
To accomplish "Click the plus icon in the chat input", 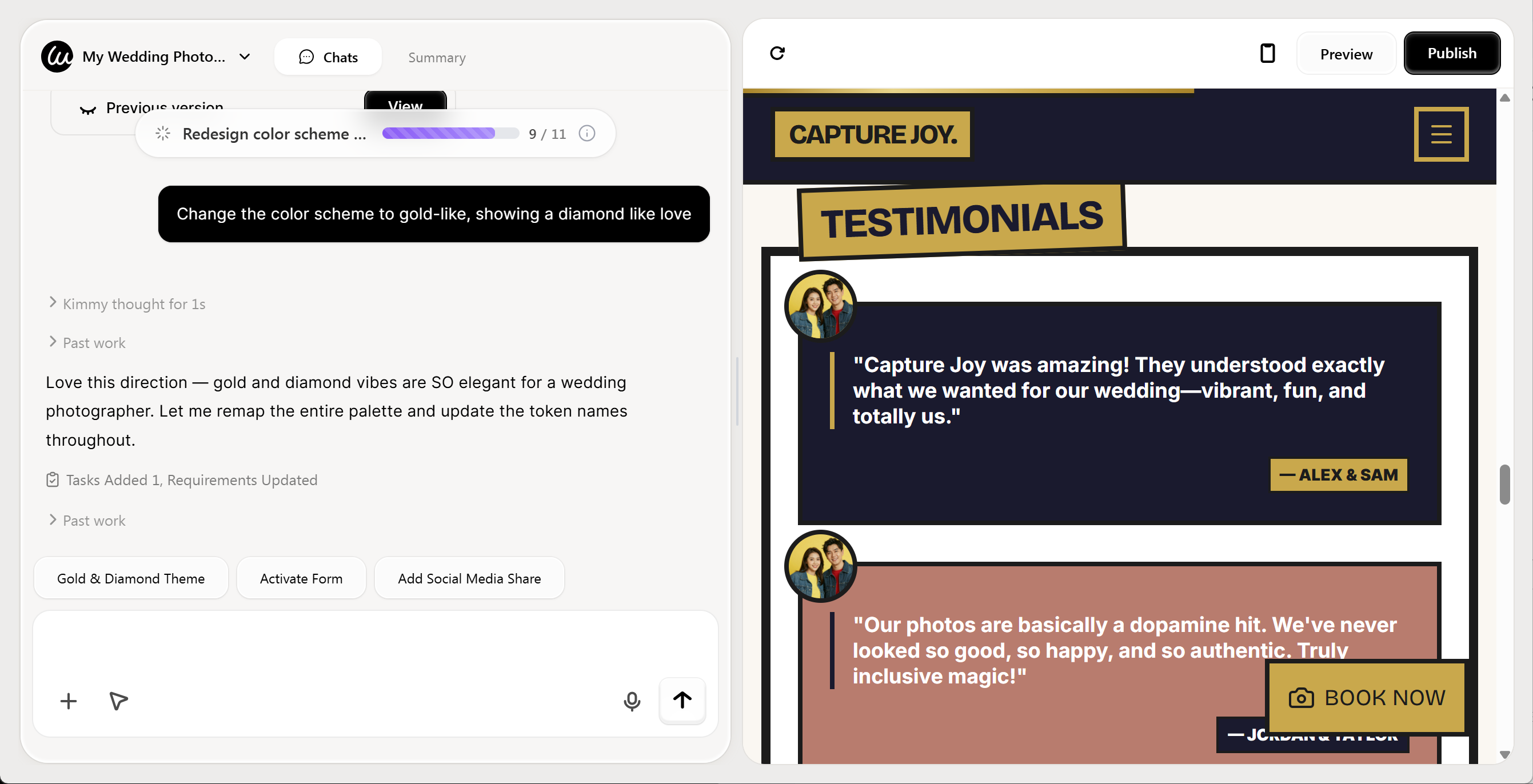I will coord(68,701).
